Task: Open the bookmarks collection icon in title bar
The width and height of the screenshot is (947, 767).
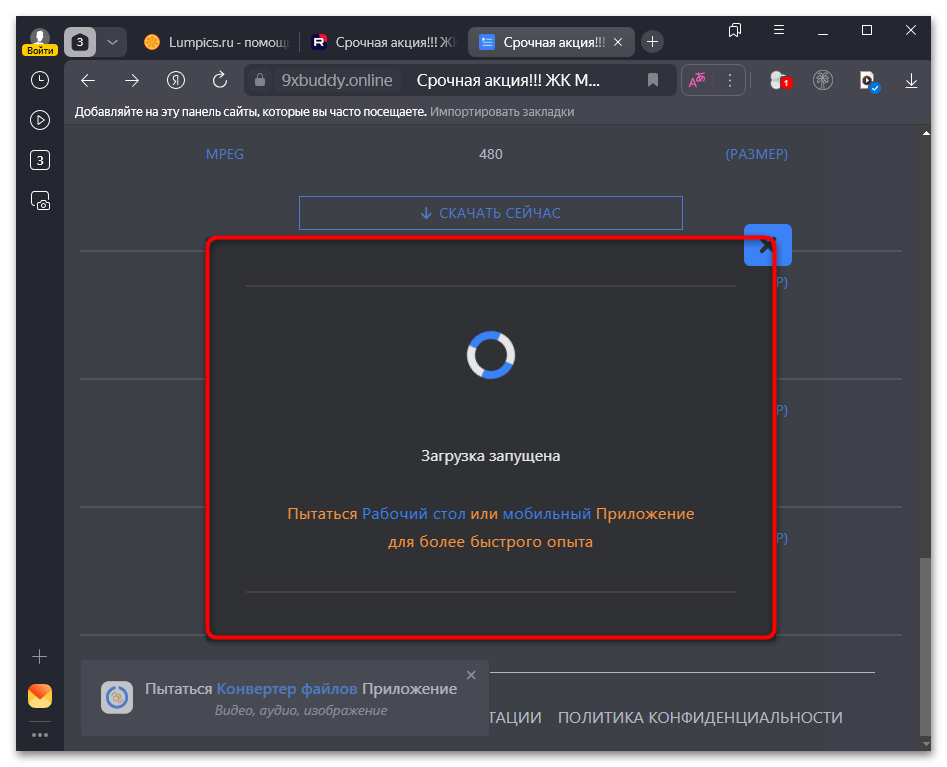Action: (x=735, y=30)
